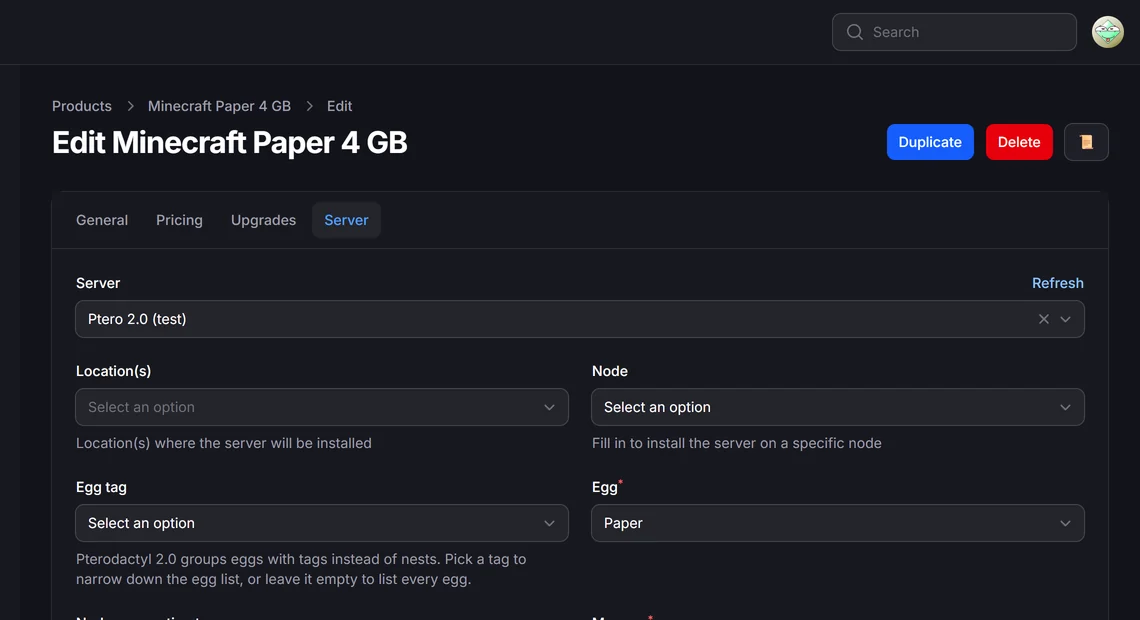
Task: Click the scroll icon button beside Delete
Action: [1085, 142]
